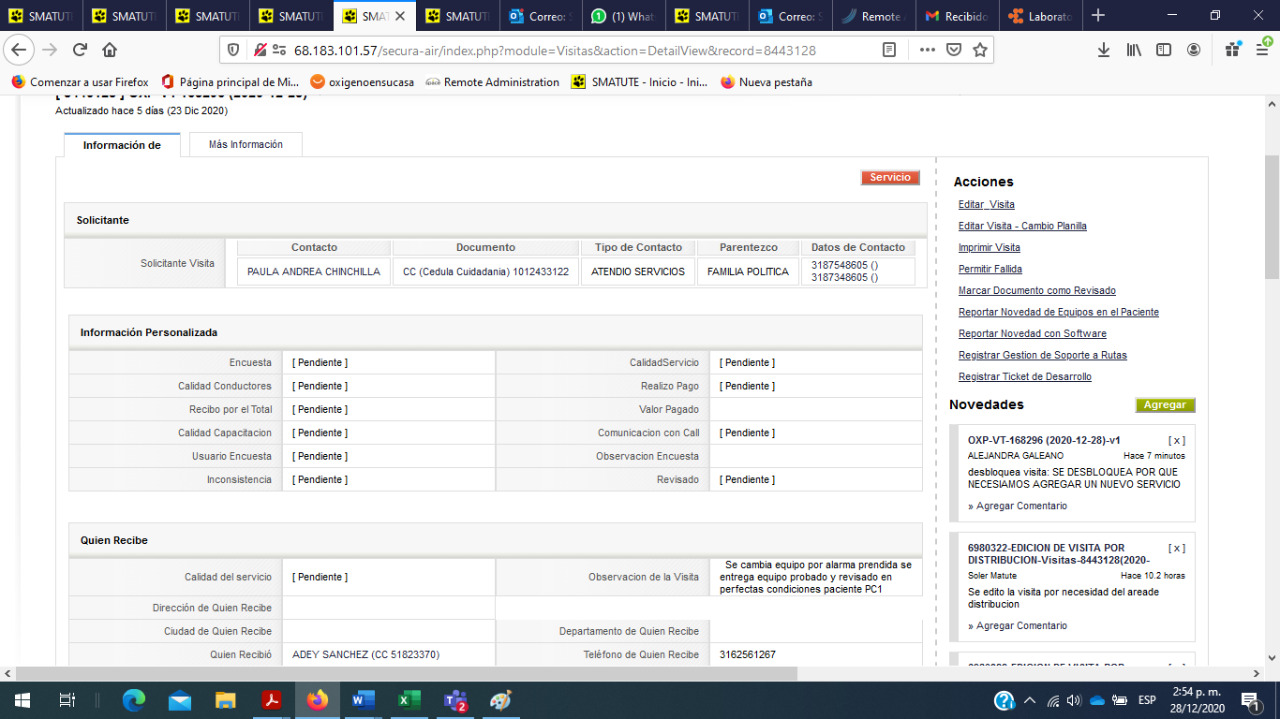Click the vertical page scrollbar thumb

[x=1272, y=217]
